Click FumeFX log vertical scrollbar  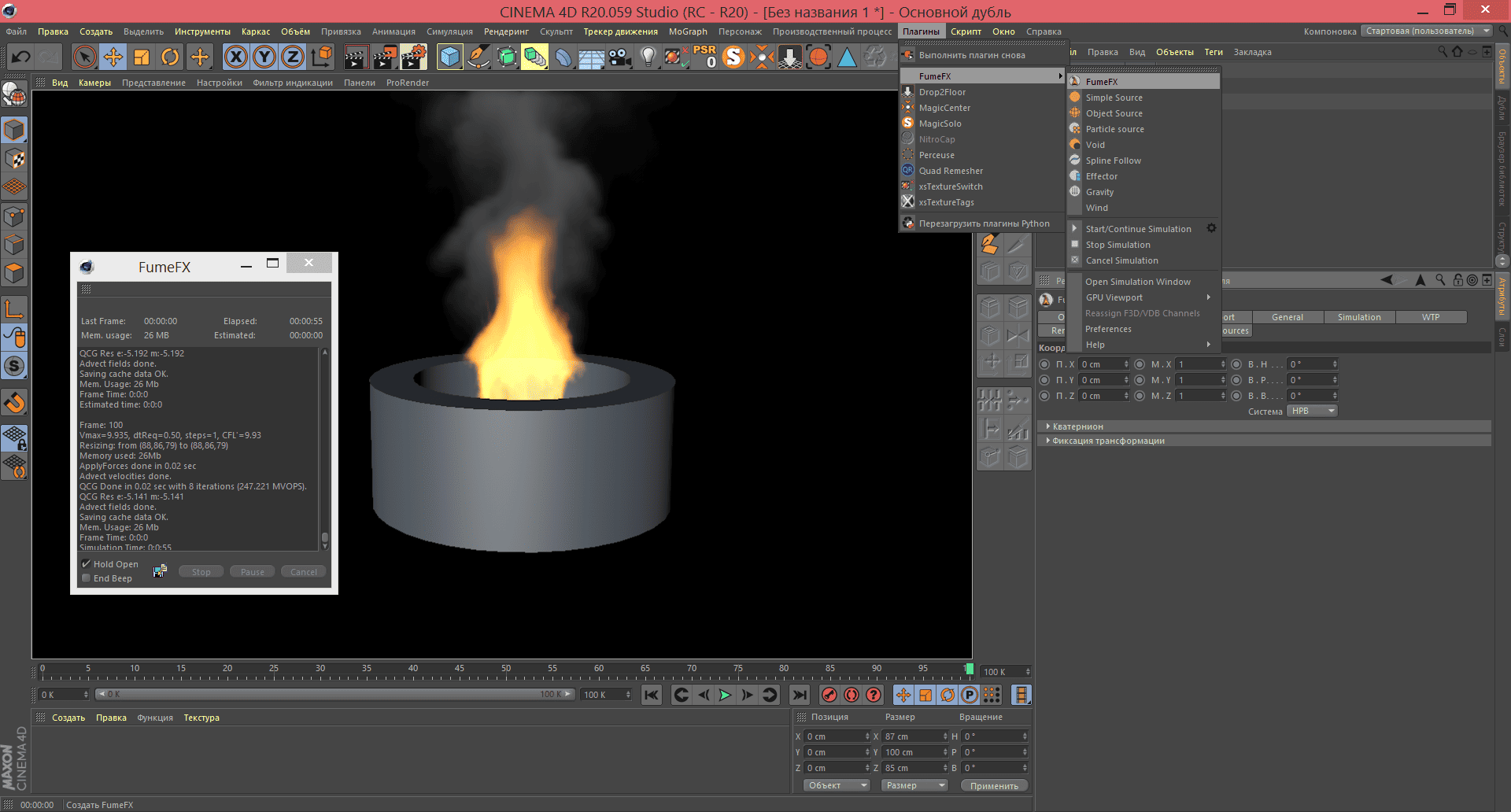pos(325,448)
